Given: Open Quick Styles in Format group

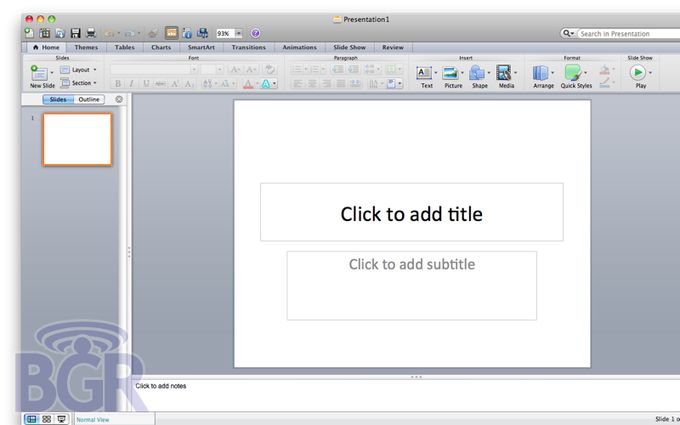Looking at the screenshot, I should coord(573,73).
